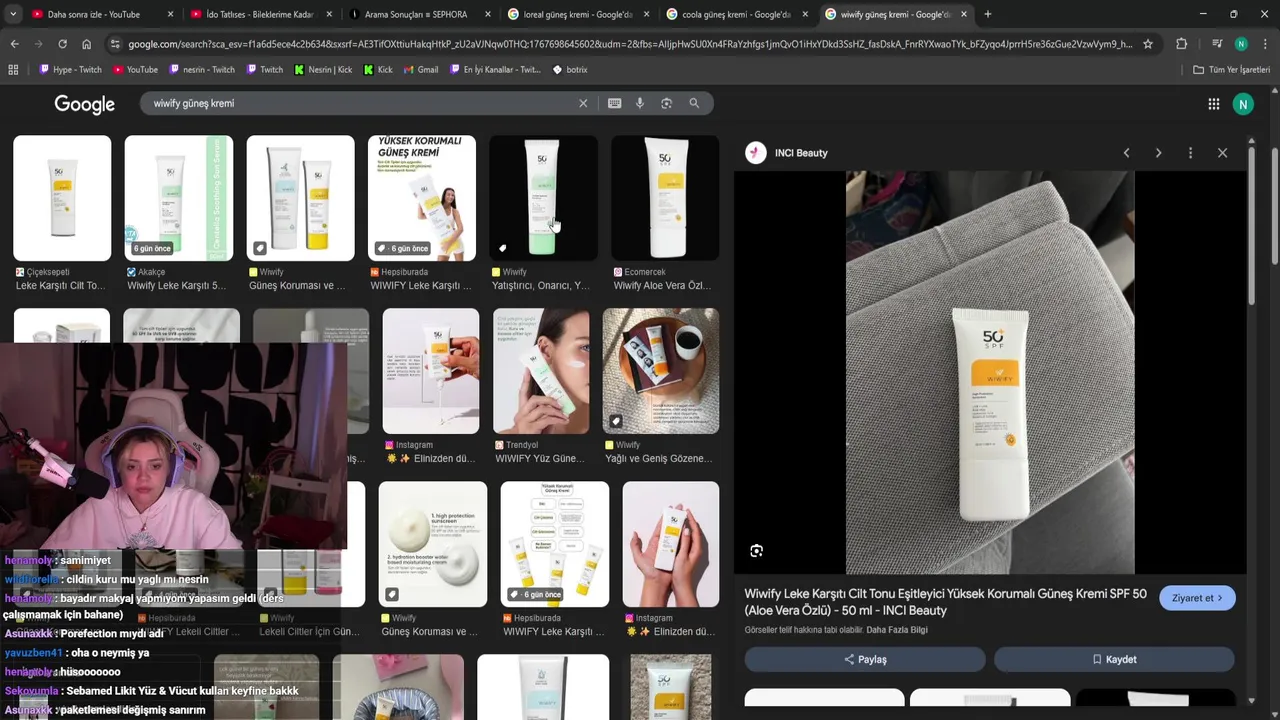
Task: Start voice search with the microphone icon
Action: 640,103
